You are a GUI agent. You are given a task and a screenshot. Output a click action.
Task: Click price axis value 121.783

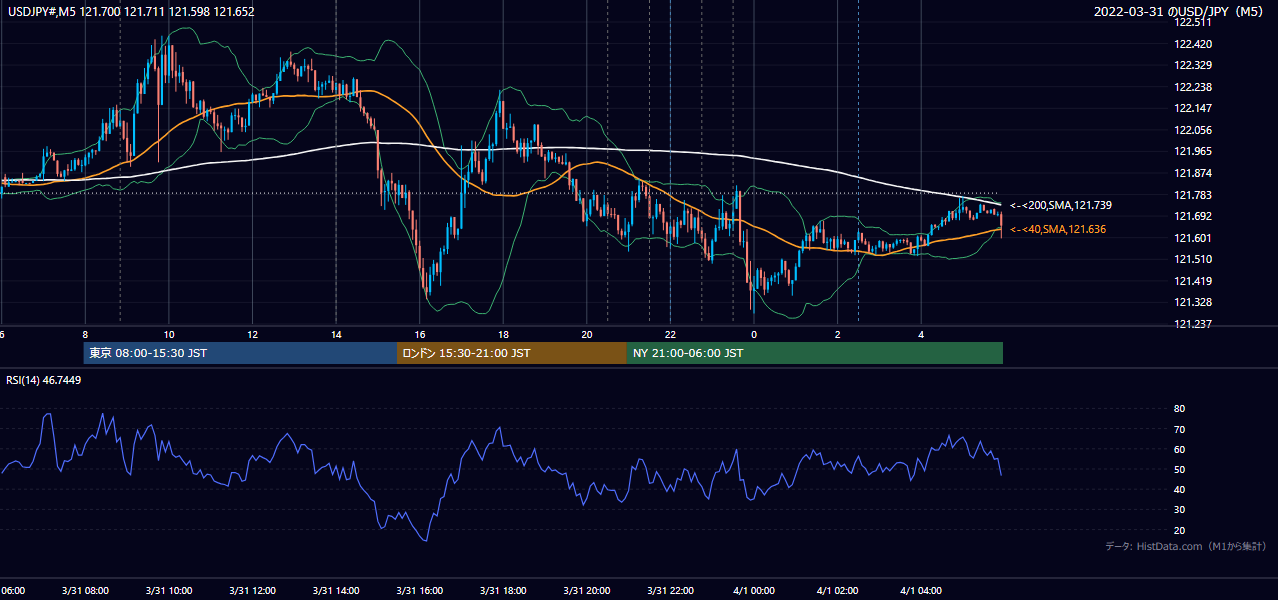(x=1194, y=195)
